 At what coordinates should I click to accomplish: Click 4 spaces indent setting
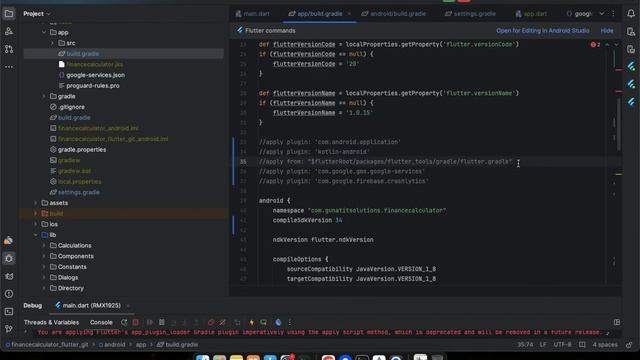tap(605, 345)
